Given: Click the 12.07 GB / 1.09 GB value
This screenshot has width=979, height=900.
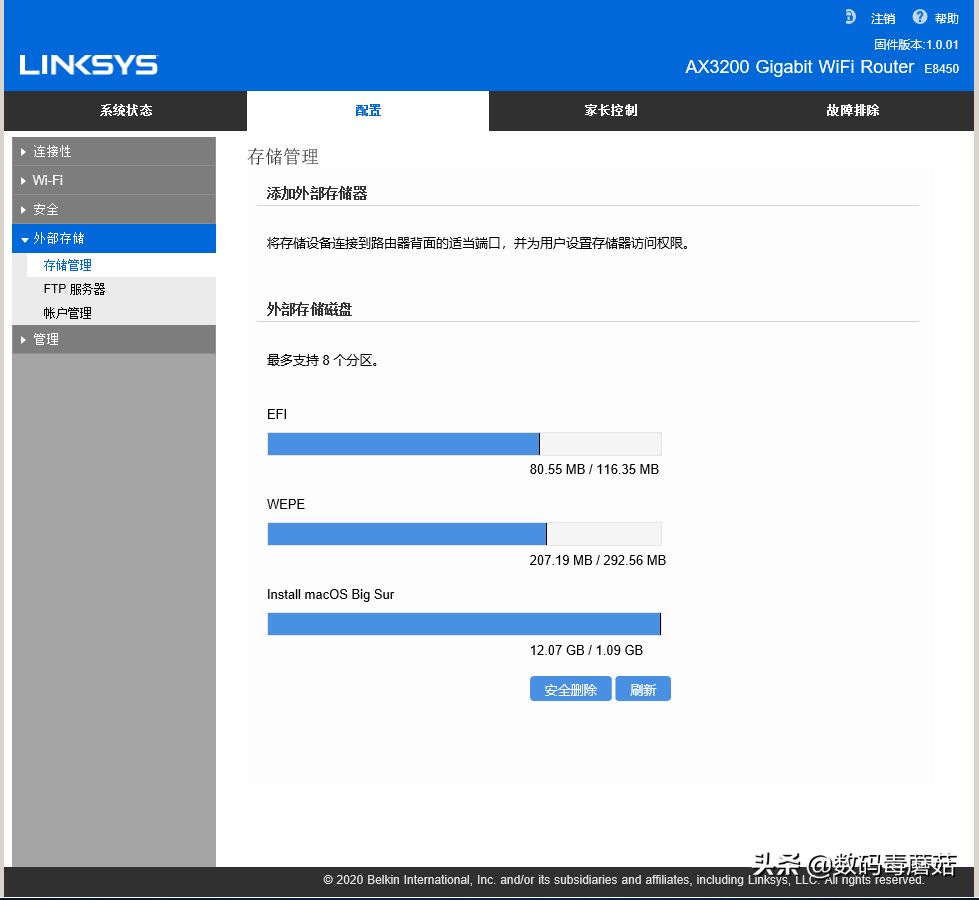Looking at the screenshot, I should pyautogui.click(x=586, y=650).
